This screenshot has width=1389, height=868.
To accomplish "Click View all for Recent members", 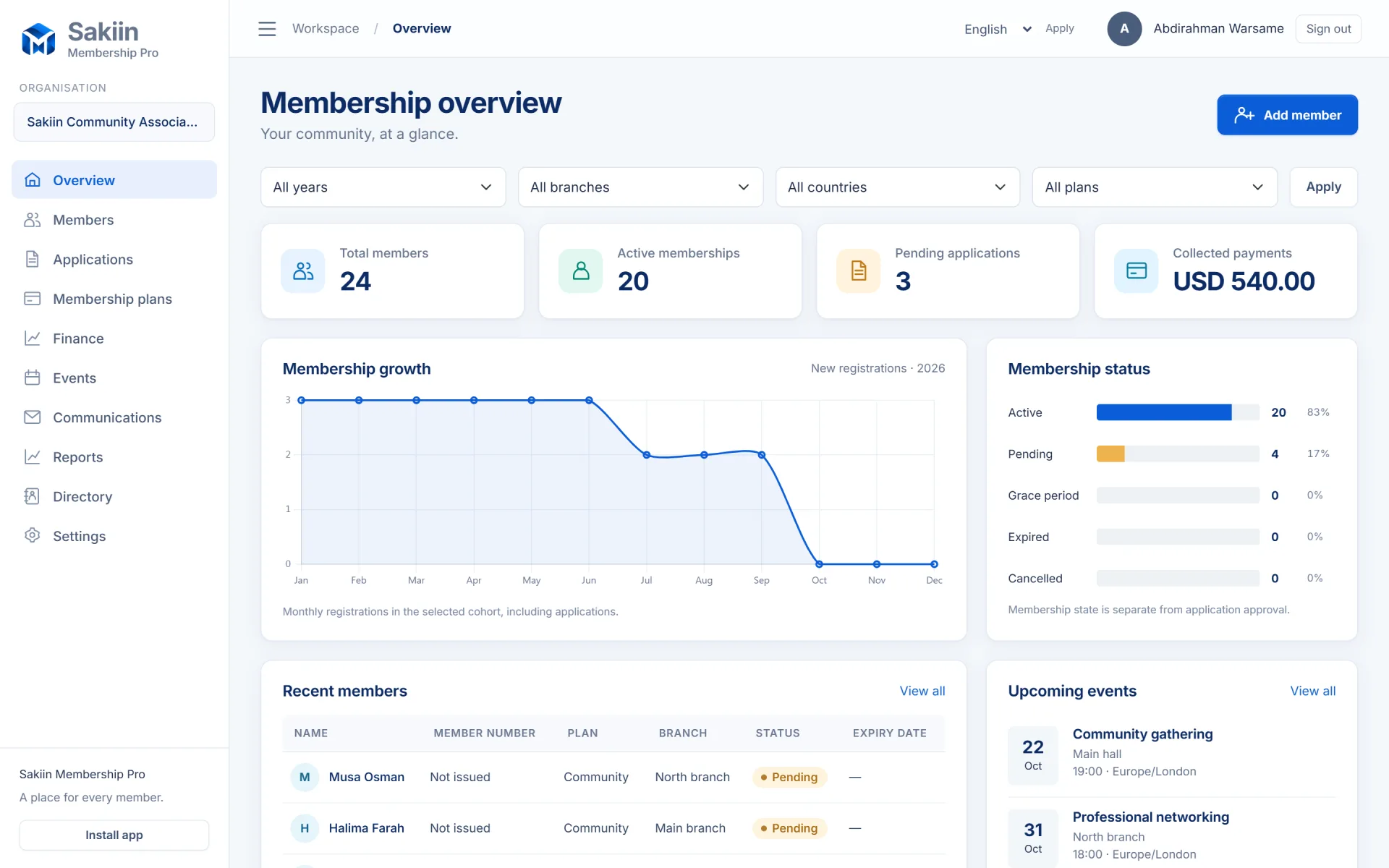I will pos(922,691).
